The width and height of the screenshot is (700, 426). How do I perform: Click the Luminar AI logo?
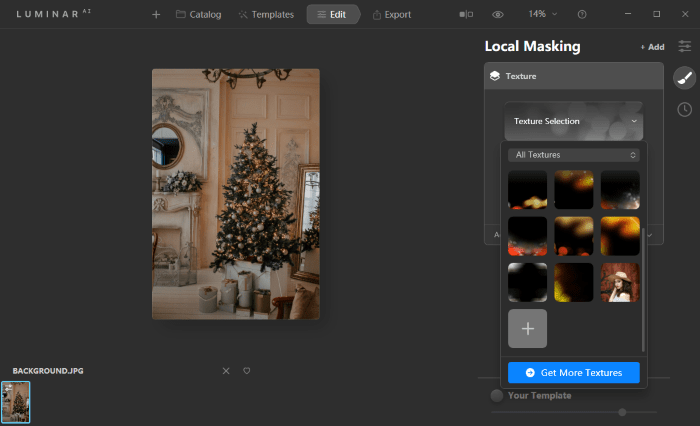(x=53, y=14)
